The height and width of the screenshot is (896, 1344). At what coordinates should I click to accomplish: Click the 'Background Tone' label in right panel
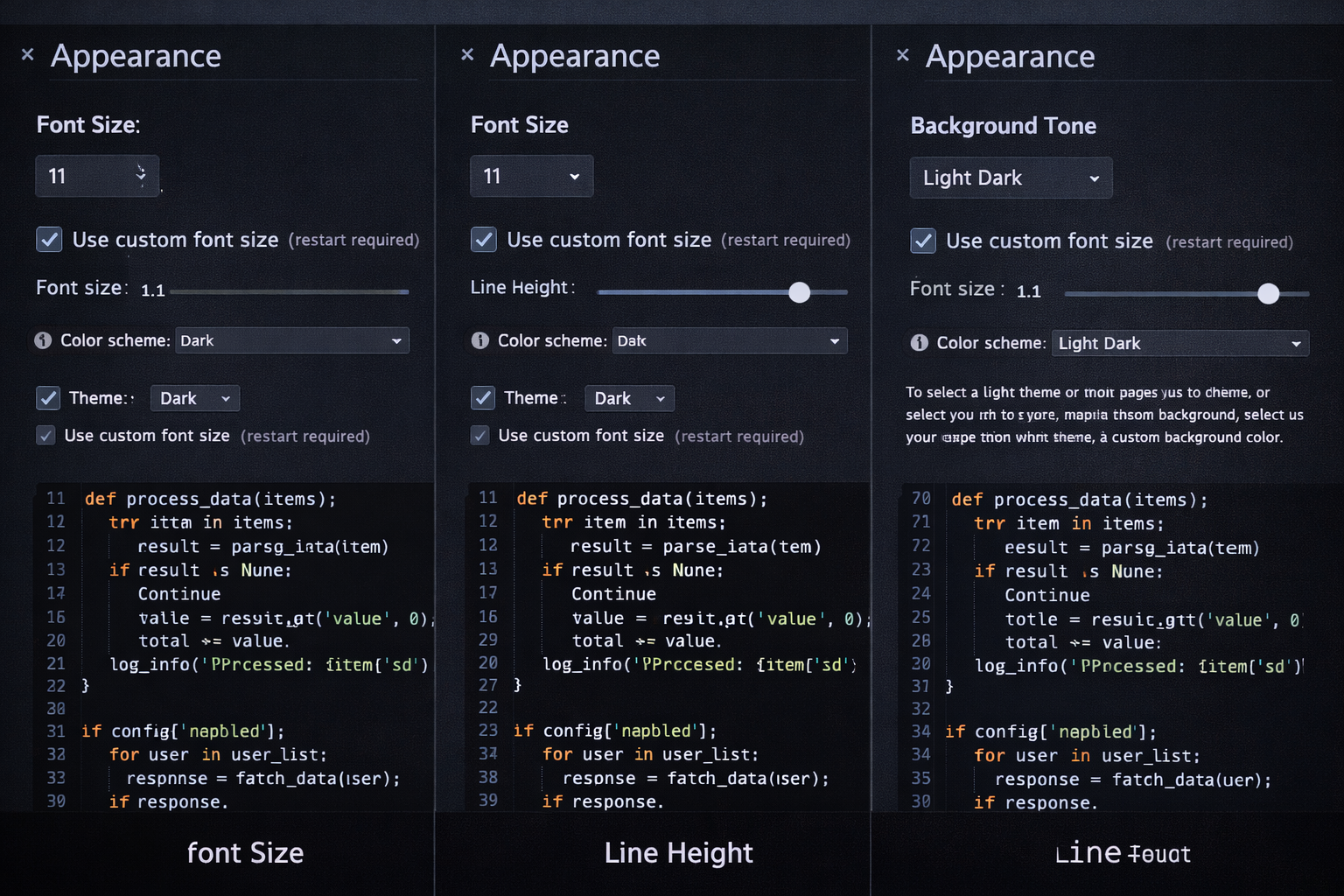tap(1003, 126)
